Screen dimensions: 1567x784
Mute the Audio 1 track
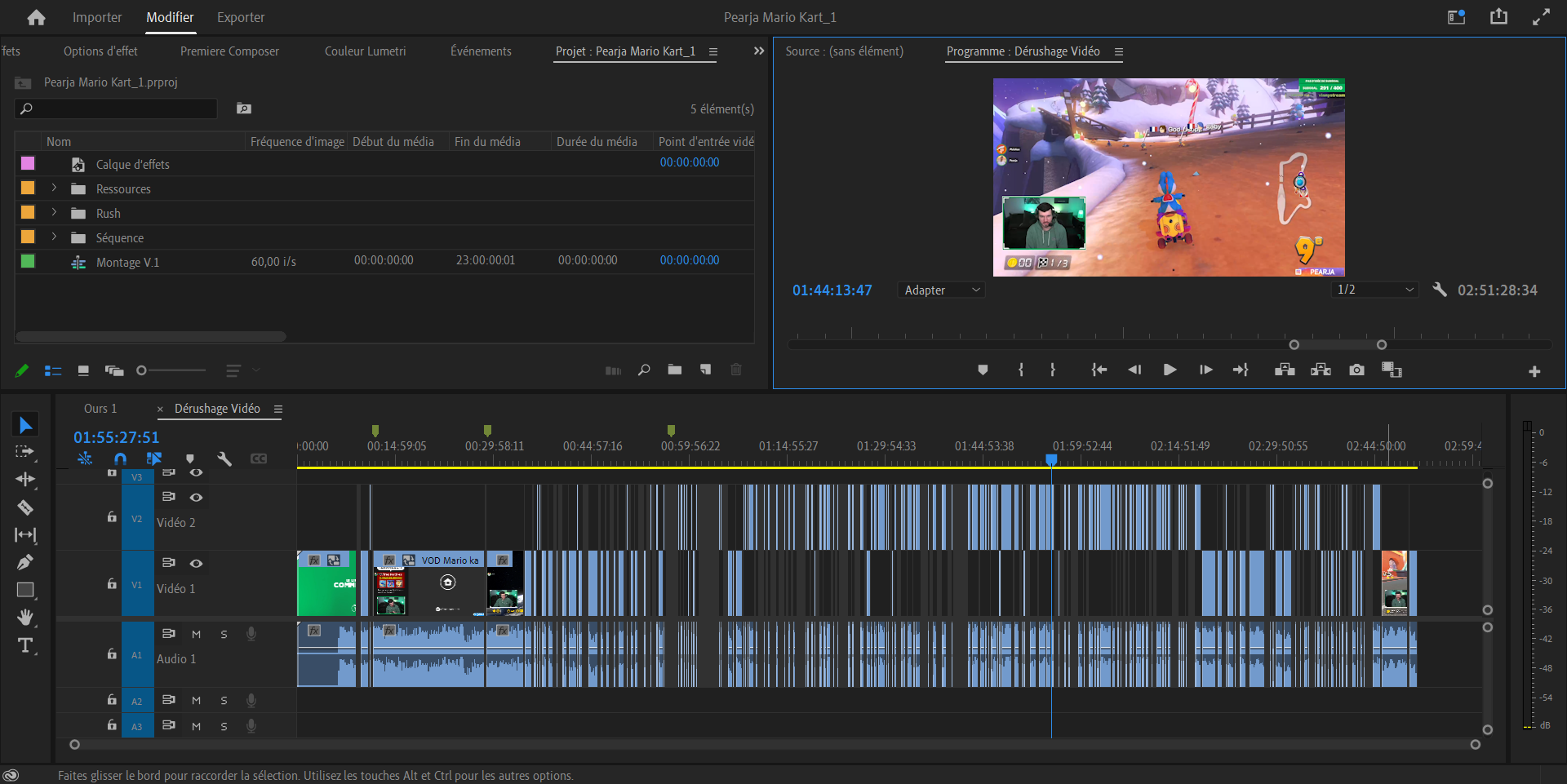(x=196, y=635)
